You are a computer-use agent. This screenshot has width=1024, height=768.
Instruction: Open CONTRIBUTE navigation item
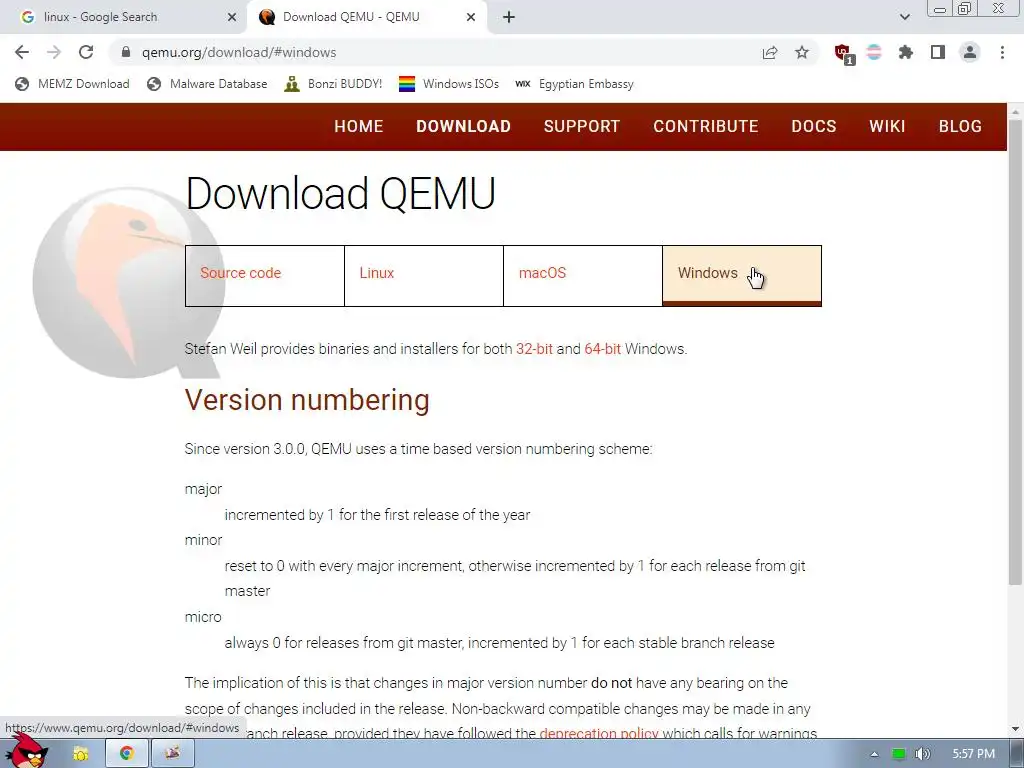[705, 126]
